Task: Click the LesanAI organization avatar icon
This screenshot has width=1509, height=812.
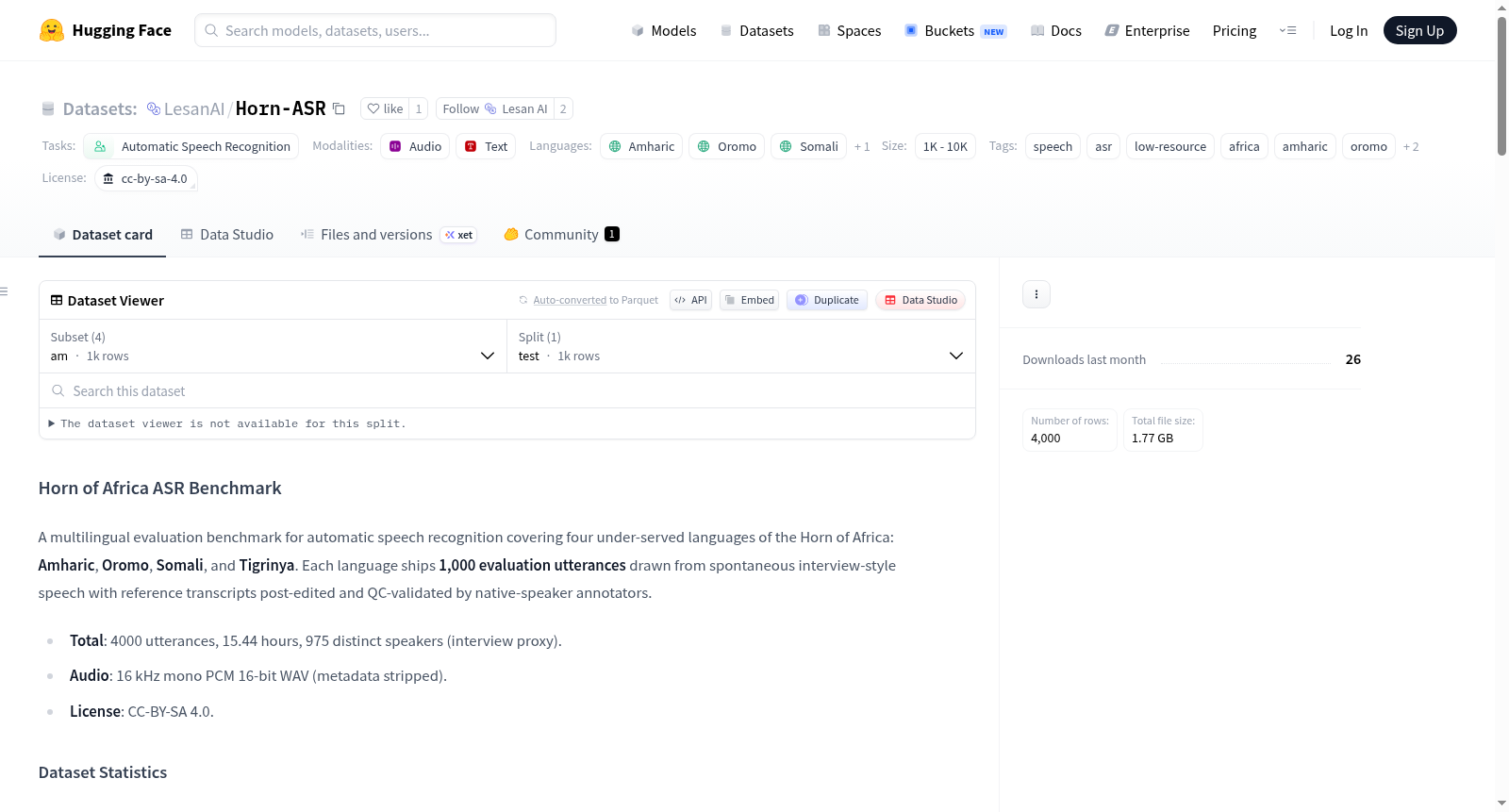Action: 154,108
